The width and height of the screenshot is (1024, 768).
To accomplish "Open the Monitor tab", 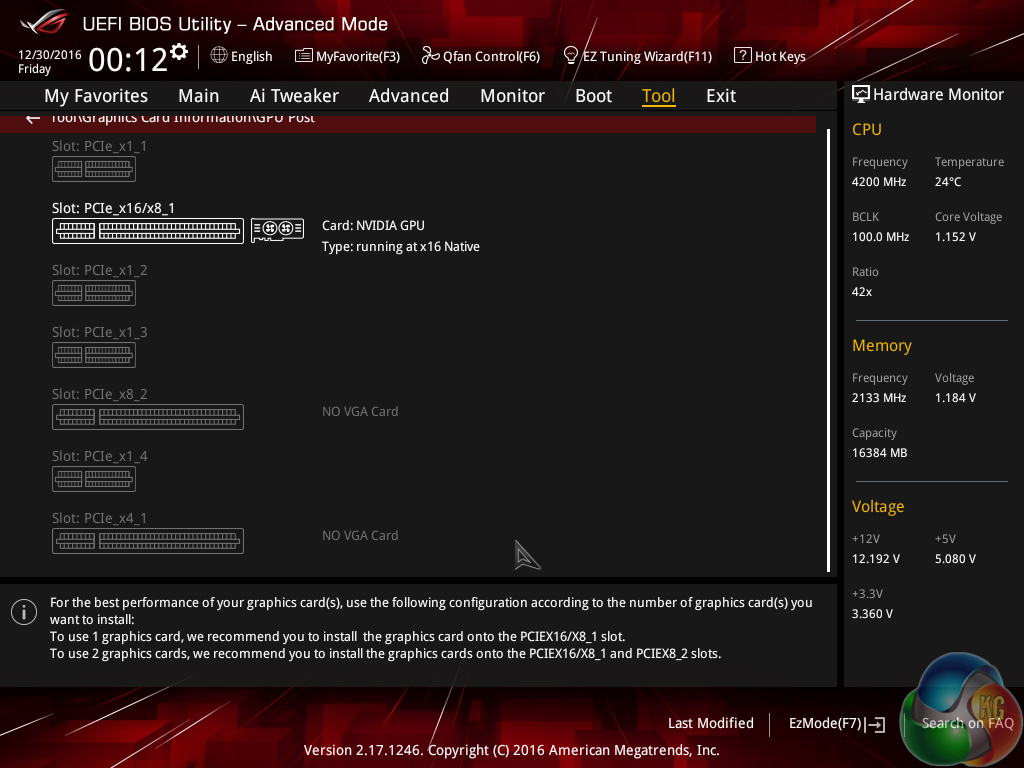I will click(512, 96).
